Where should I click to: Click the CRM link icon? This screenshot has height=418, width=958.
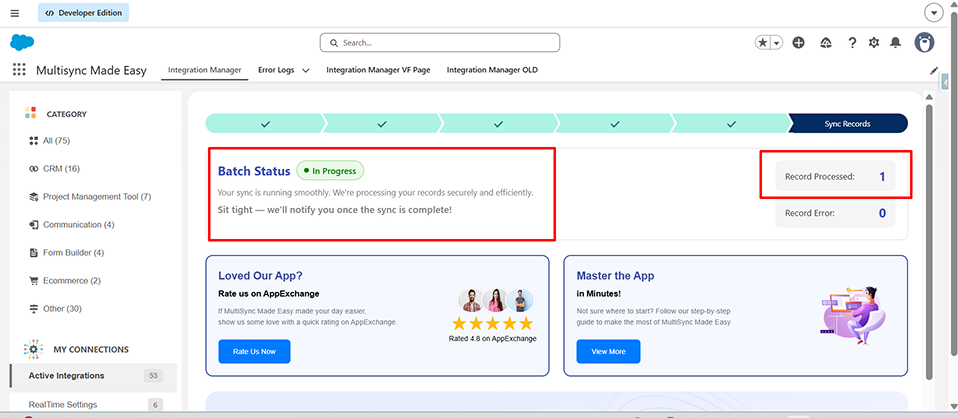coord(34,169)
